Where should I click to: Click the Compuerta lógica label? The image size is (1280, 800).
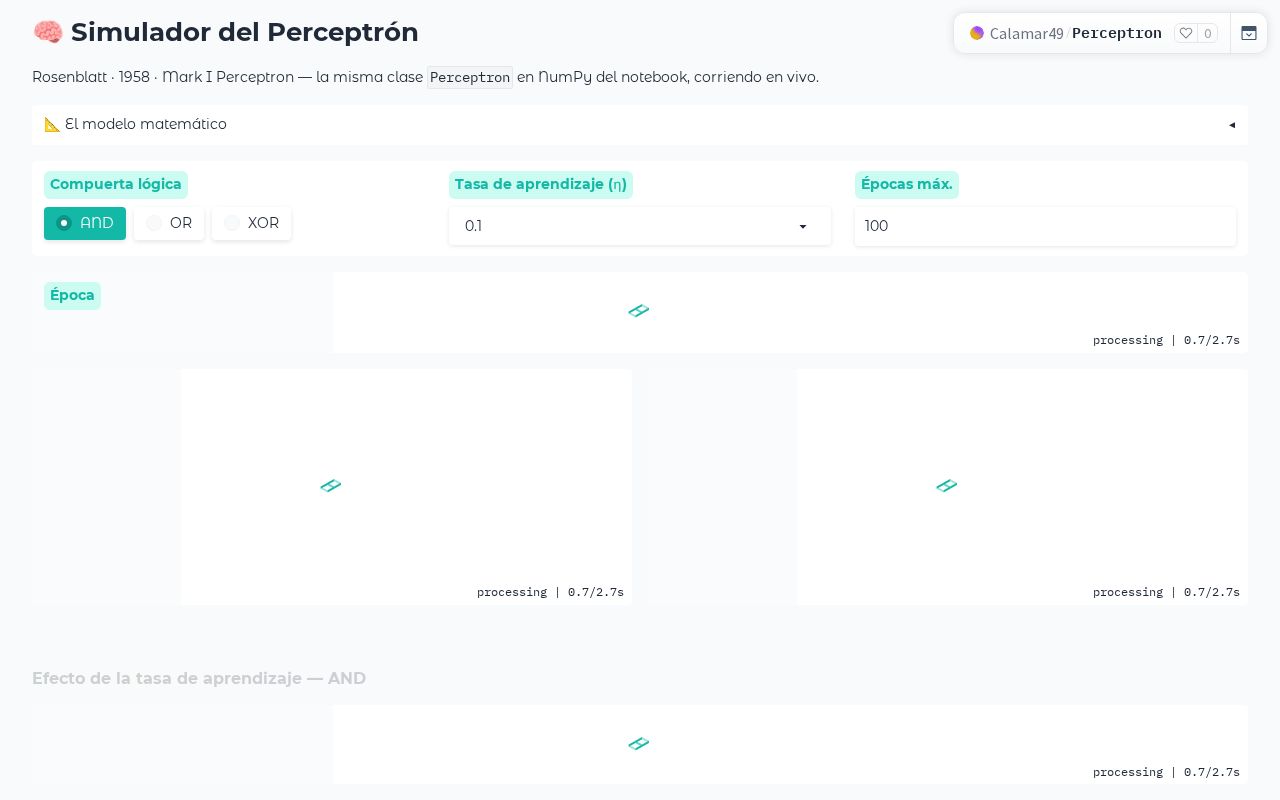tap(116, 184)
